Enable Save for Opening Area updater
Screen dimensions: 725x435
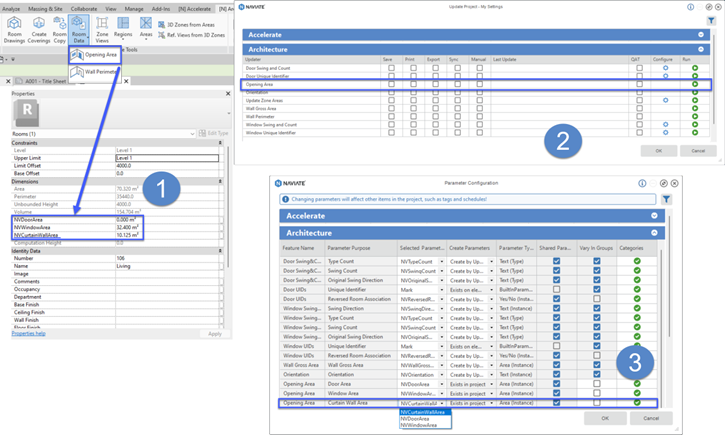(391, 84)
